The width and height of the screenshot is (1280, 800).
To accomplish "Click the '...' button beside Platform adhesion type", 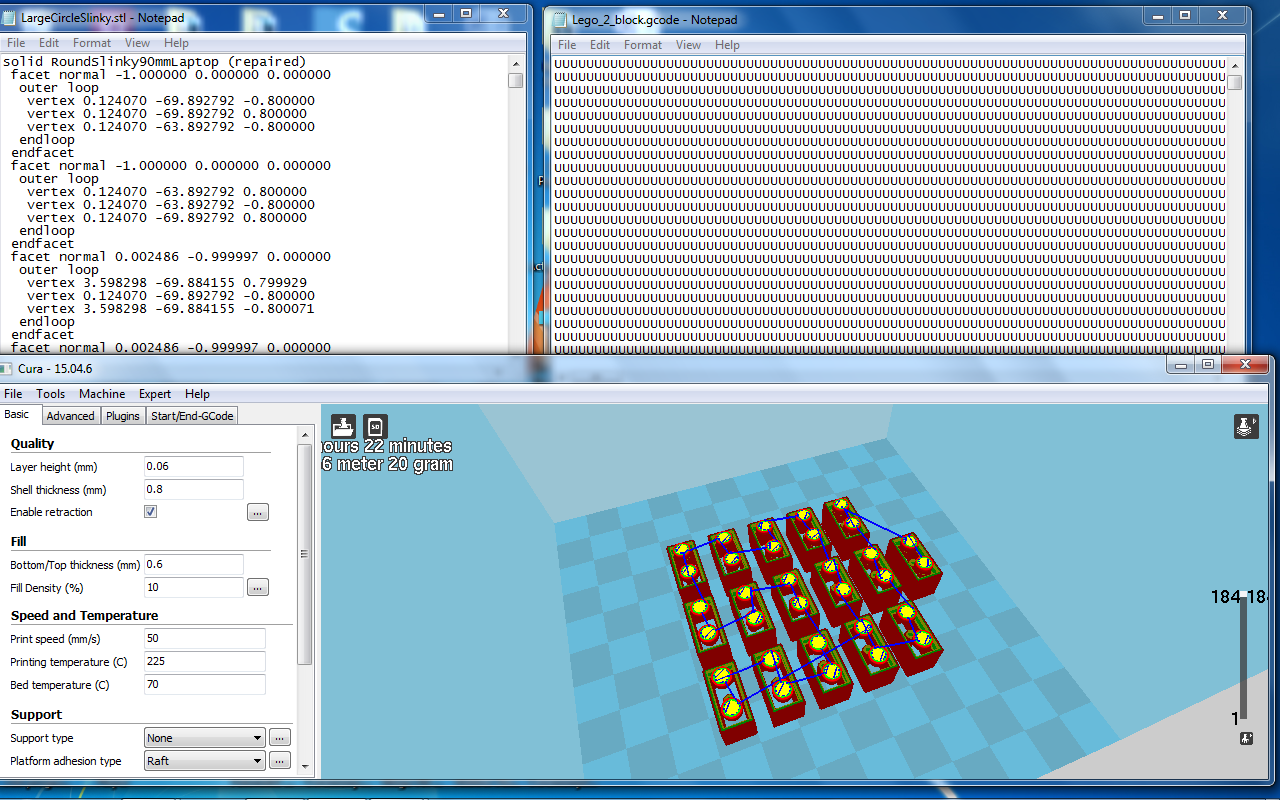I will tap(279, 761).
